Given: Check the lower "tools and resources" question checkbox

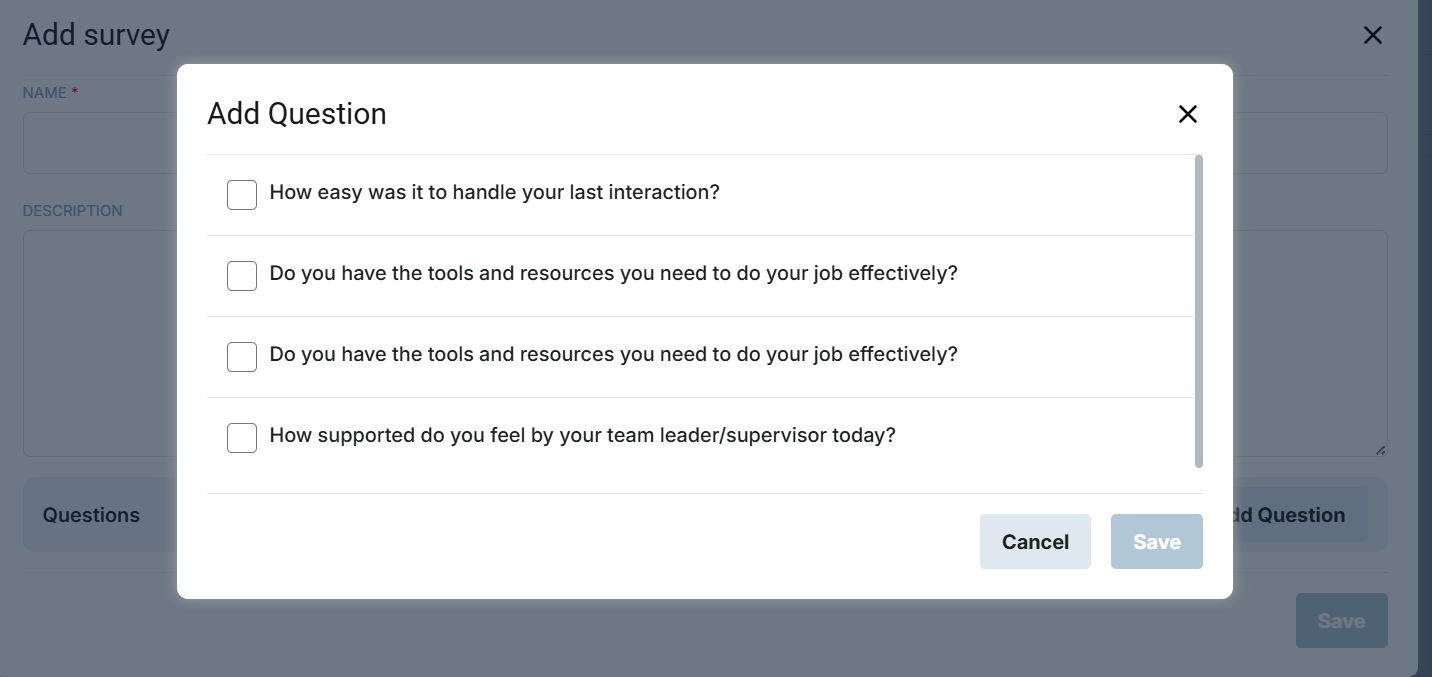Looking at the screenshot, I should tap(242, 357).
